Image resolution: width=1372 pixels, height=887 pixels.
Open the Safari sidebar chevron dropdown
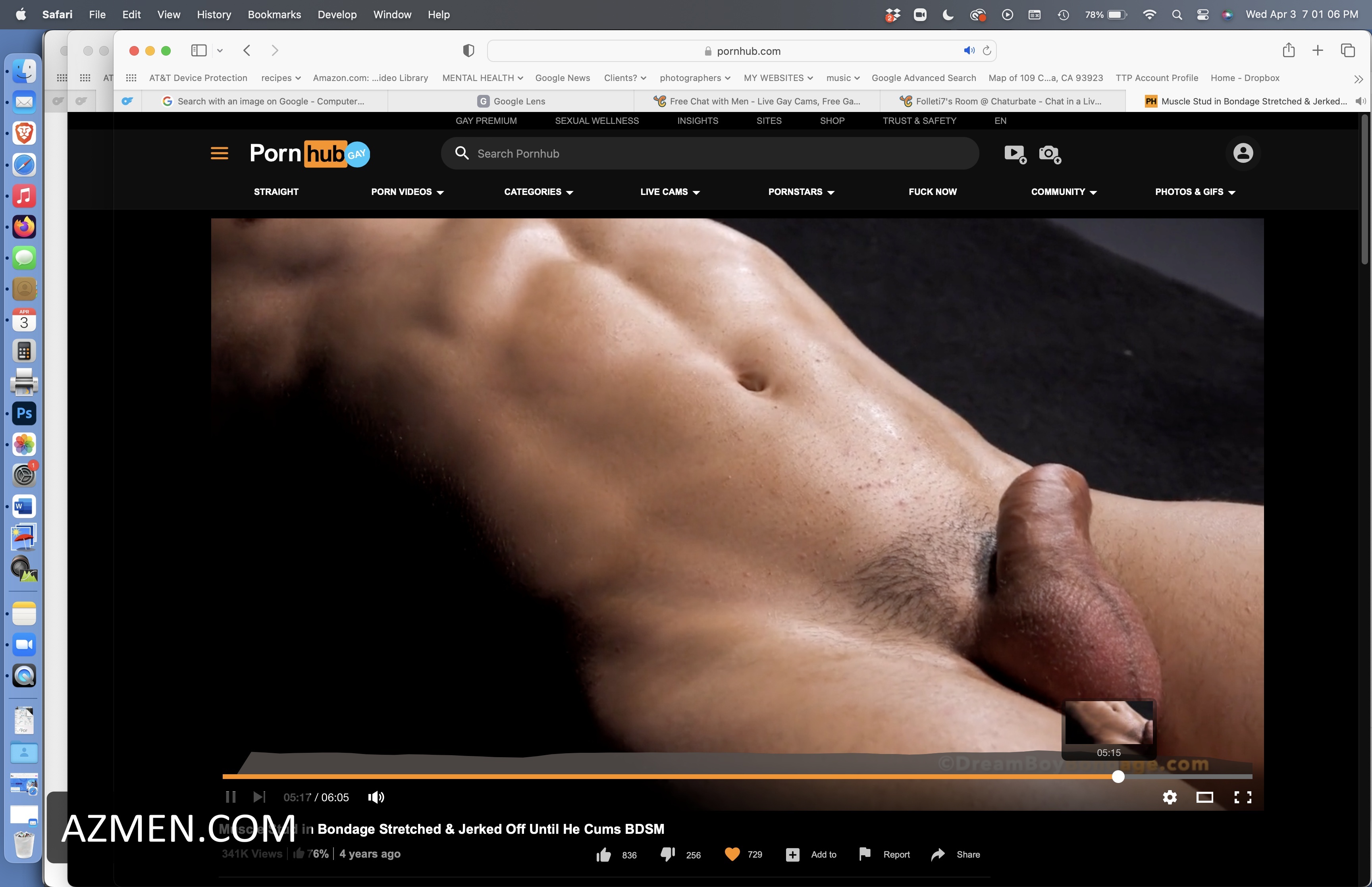click(x=220, y=51)
